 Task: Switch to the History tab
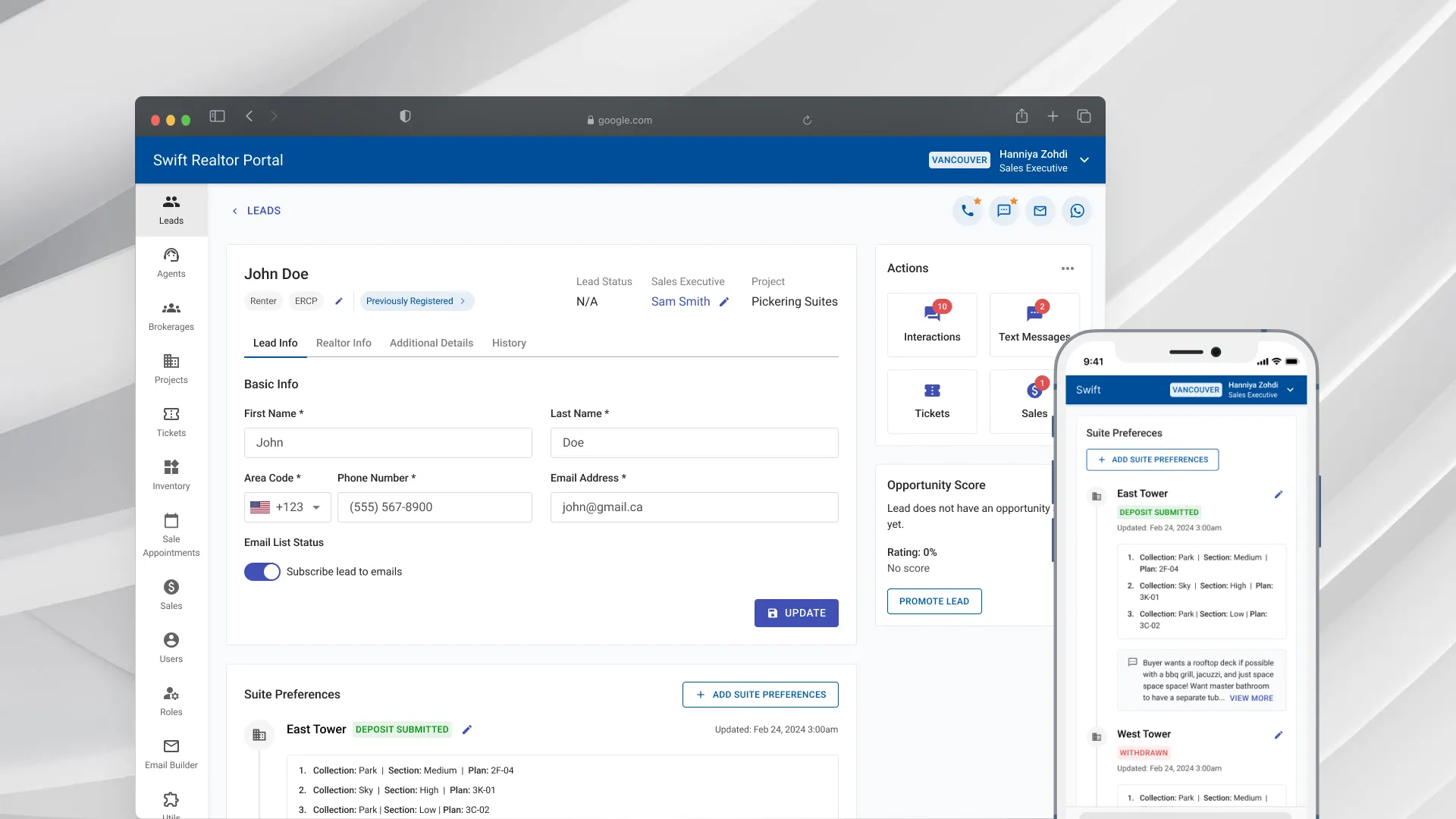(509, 343)
